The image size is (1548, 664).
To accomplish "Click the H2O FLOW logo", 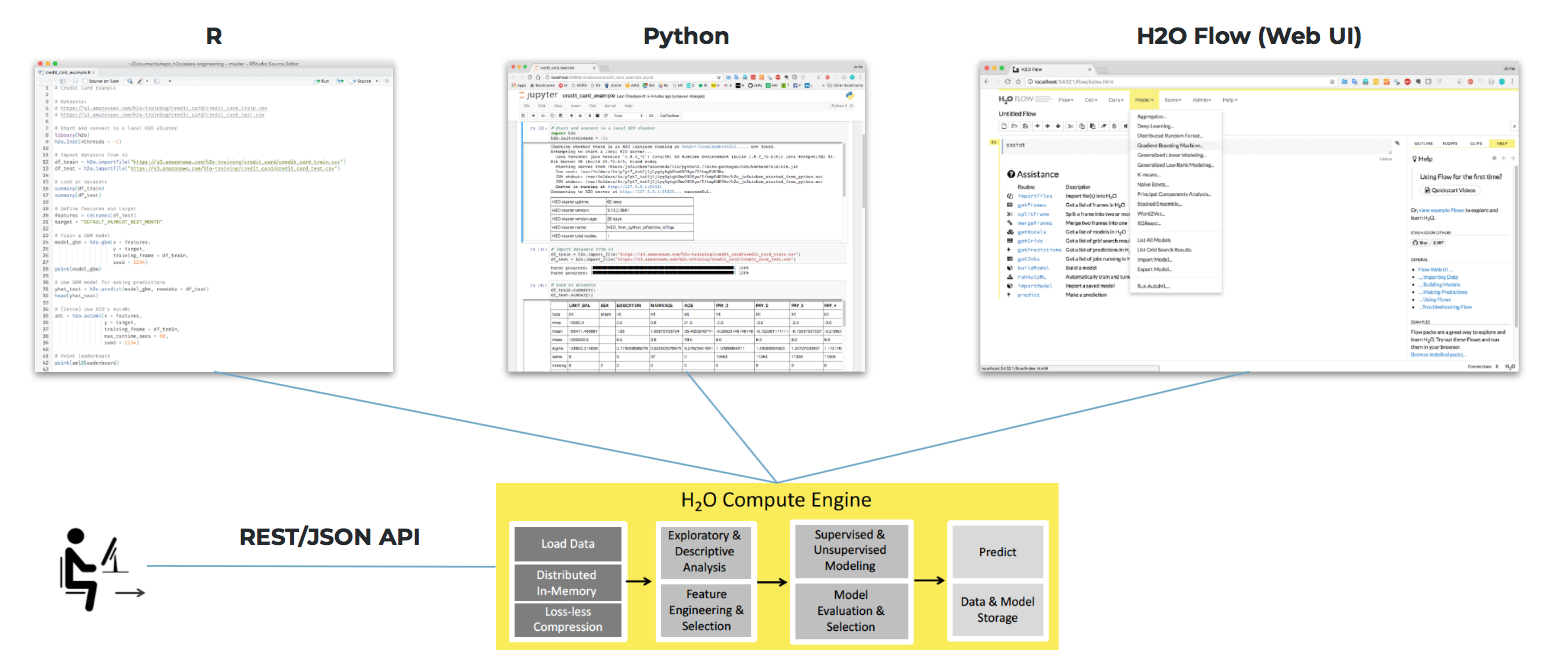I will coord(1026,100).
